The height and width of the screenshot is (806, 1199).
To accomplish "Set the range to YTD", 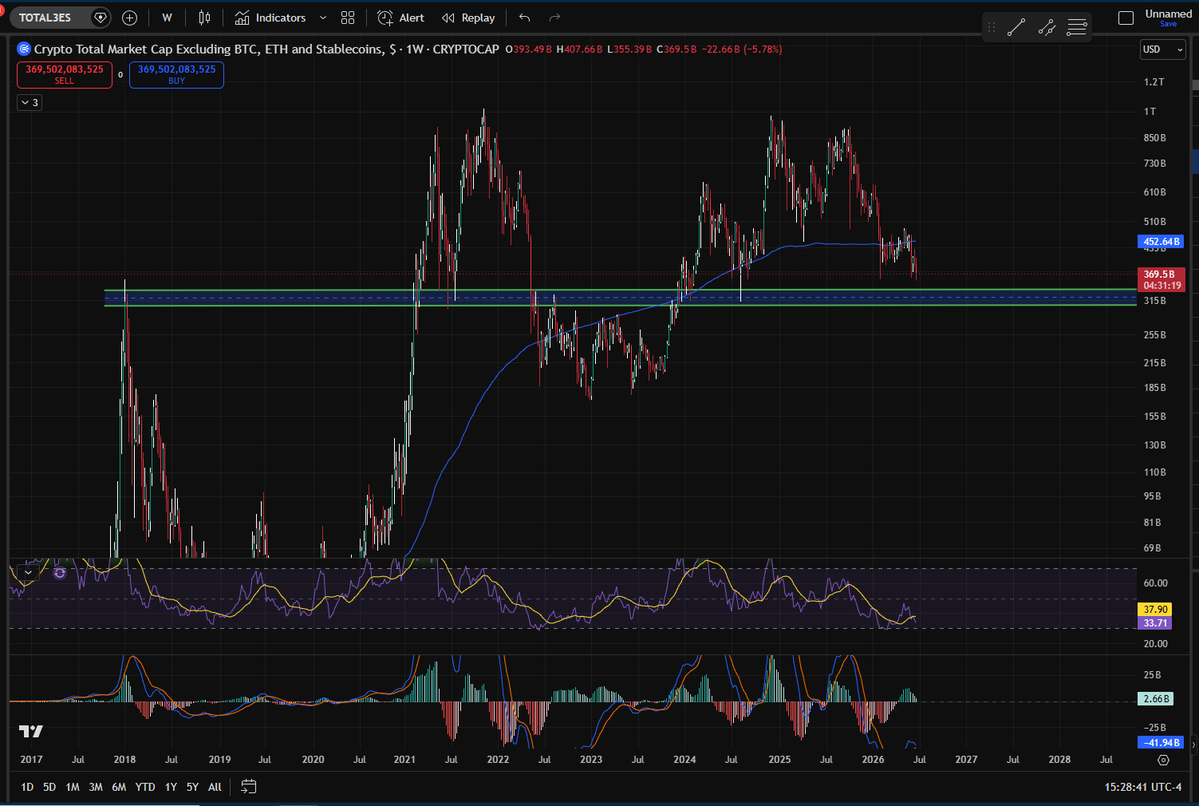I will [145, 787].
